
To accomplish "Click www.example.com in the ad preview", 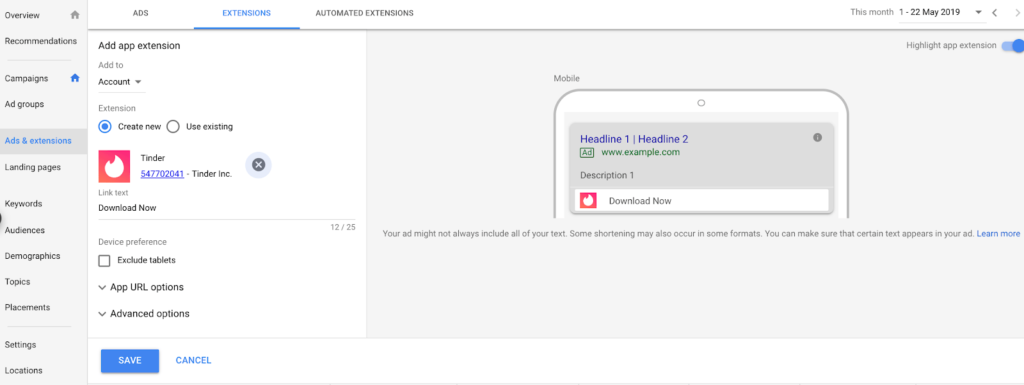I will point(640,153).
